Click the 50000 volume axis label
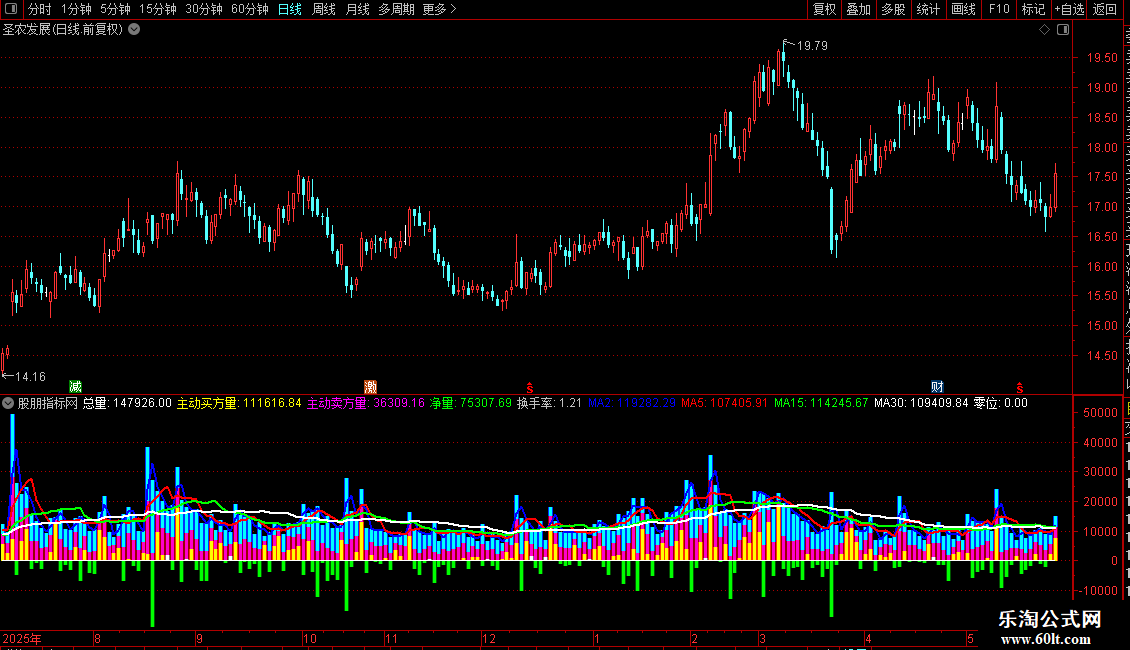The image size is (1130, 650). point(1100,413)
